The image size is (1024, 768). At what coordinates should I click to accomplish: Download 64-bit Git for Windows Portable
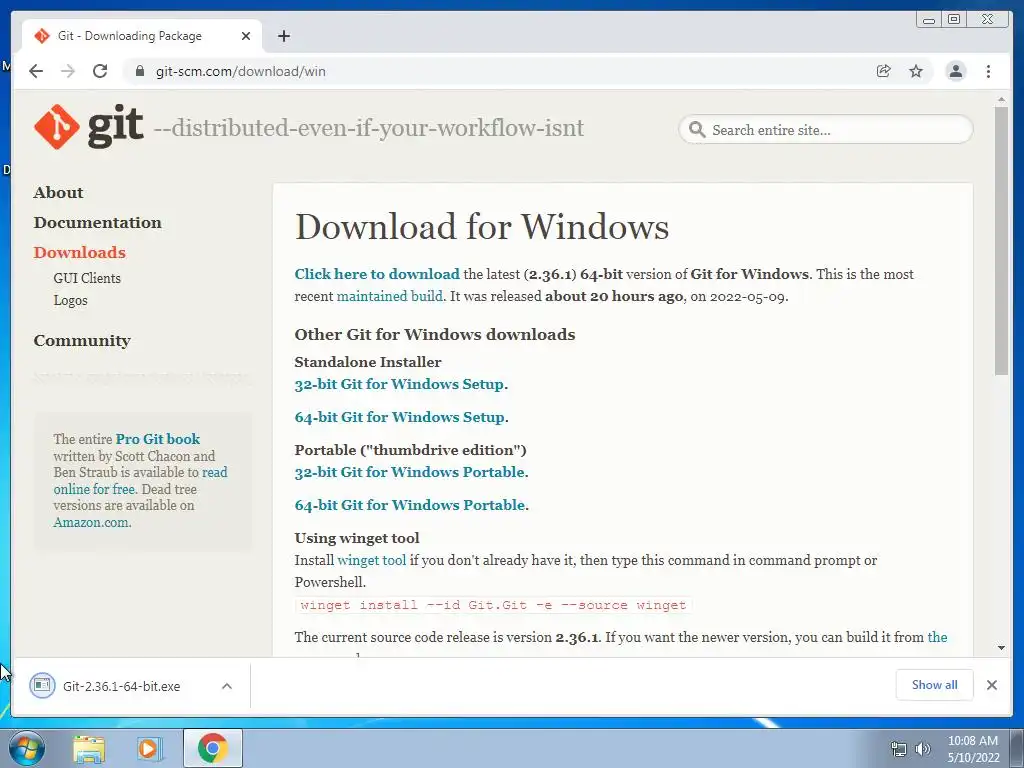coord(409,505)
